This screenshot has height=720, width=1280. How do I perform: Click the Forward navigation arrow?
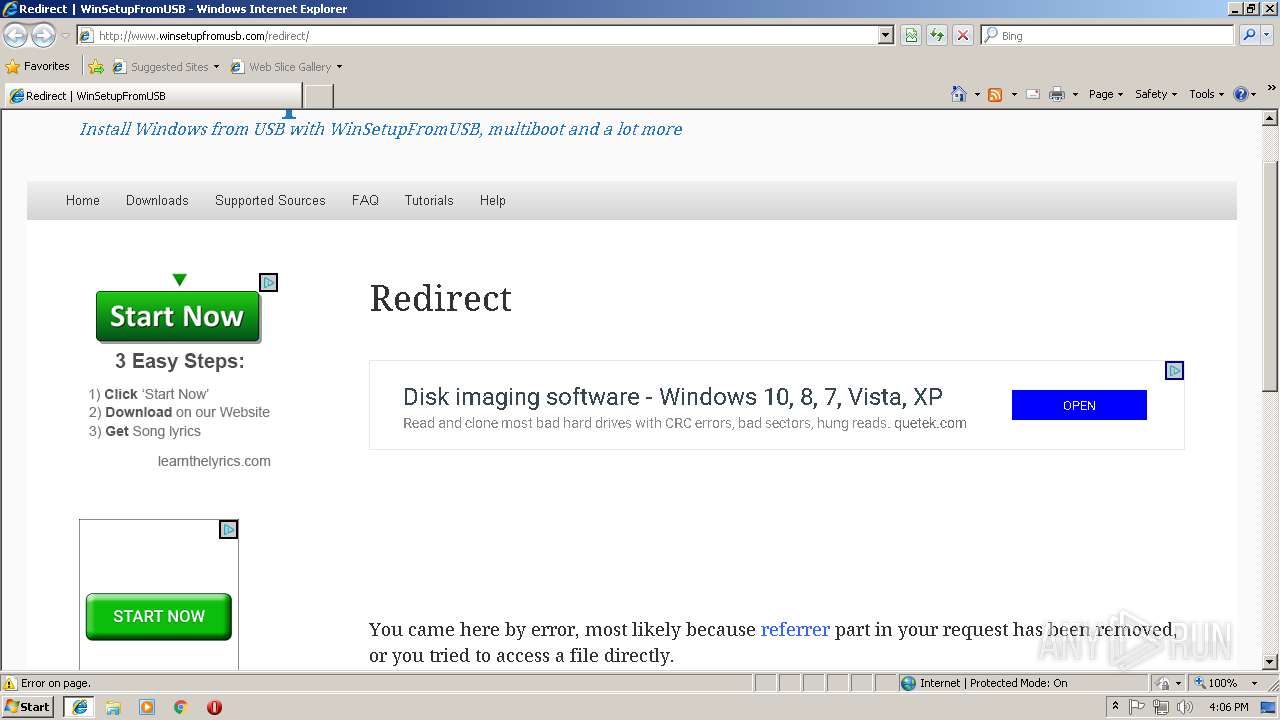43,35
